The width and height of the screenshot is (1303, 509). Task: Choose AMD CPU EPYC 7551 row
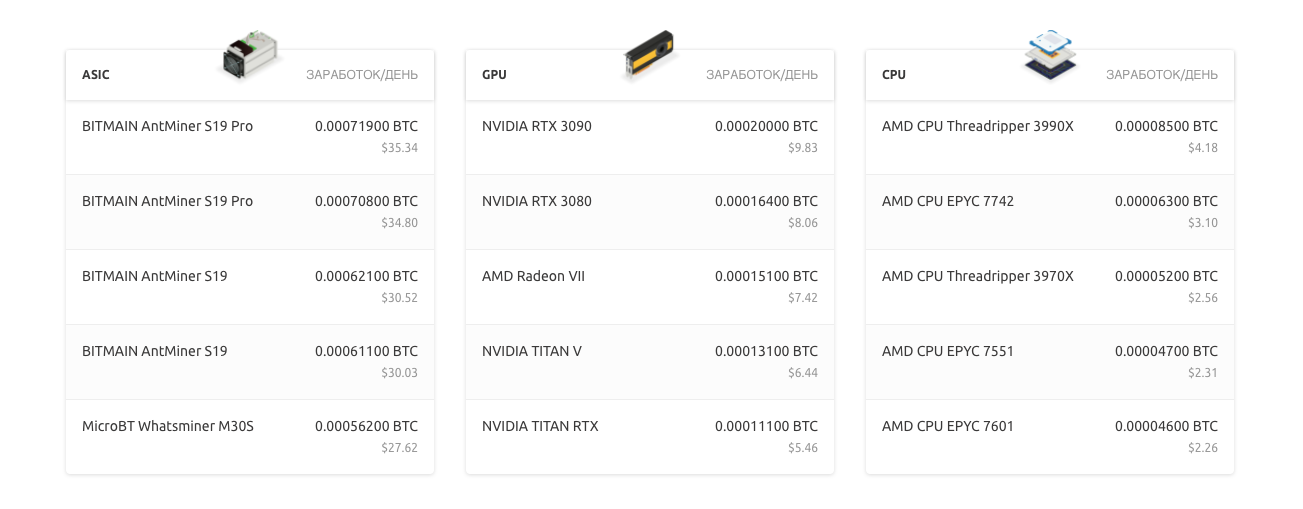click(x=948, y=352)
